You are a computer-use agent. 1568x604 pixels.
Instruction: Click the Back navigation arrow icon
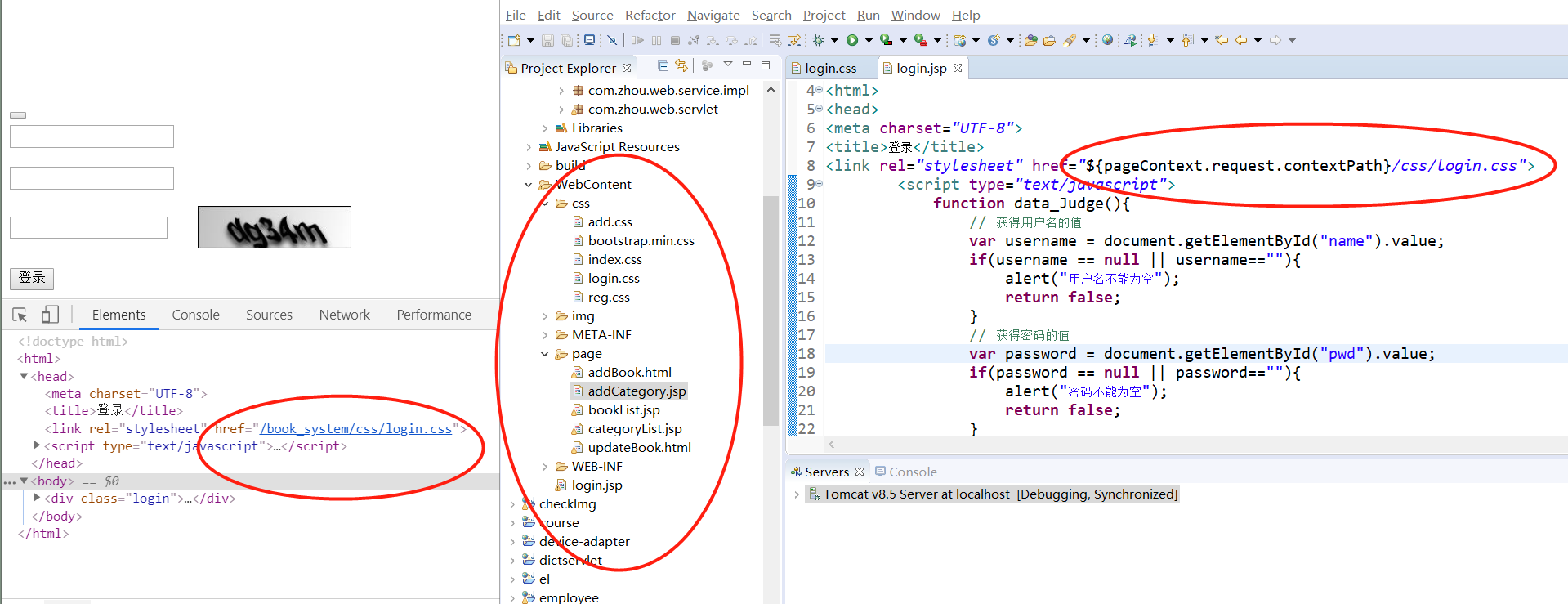pyautogui.click(x=1241, y=40)
